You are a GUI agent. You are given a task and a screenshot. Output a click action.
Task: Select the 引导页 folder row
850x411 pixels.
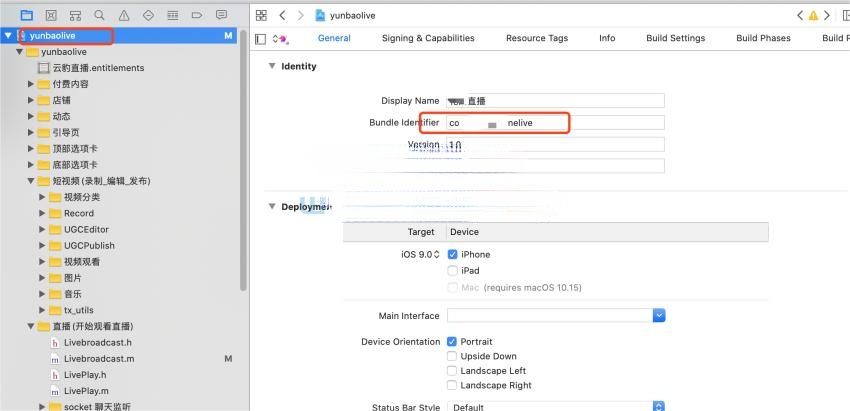(118, 132)
